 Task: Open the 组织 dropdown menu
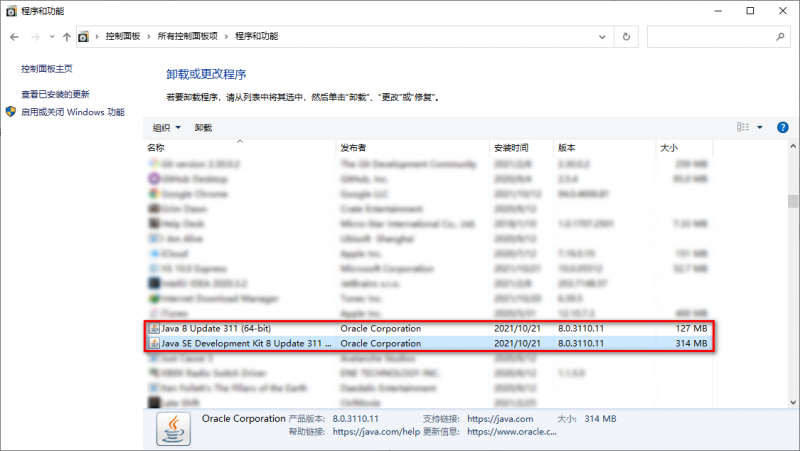tap(166, 128)
